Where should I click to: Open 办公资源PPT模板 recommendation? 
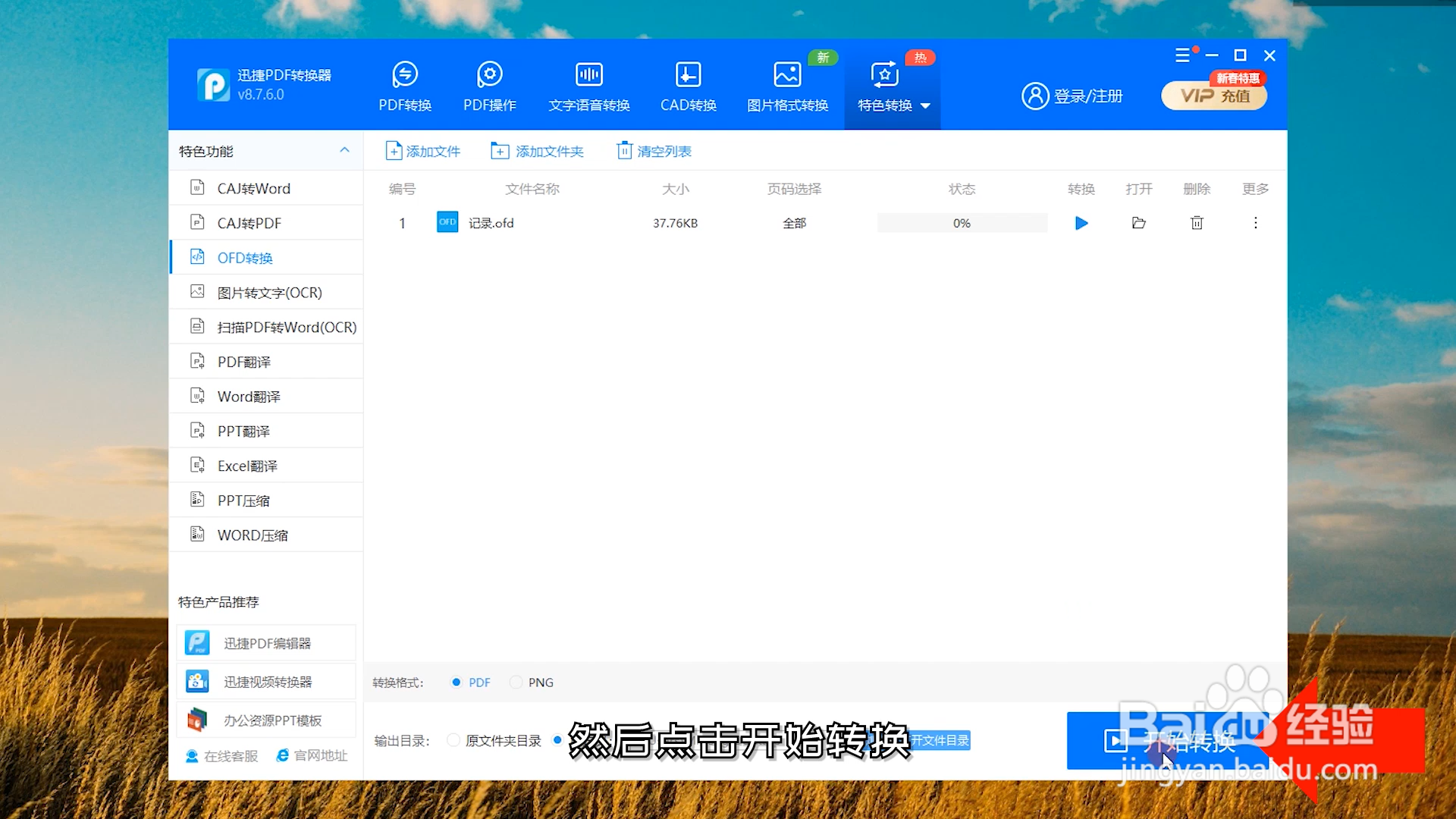click(x=266, y=720)
